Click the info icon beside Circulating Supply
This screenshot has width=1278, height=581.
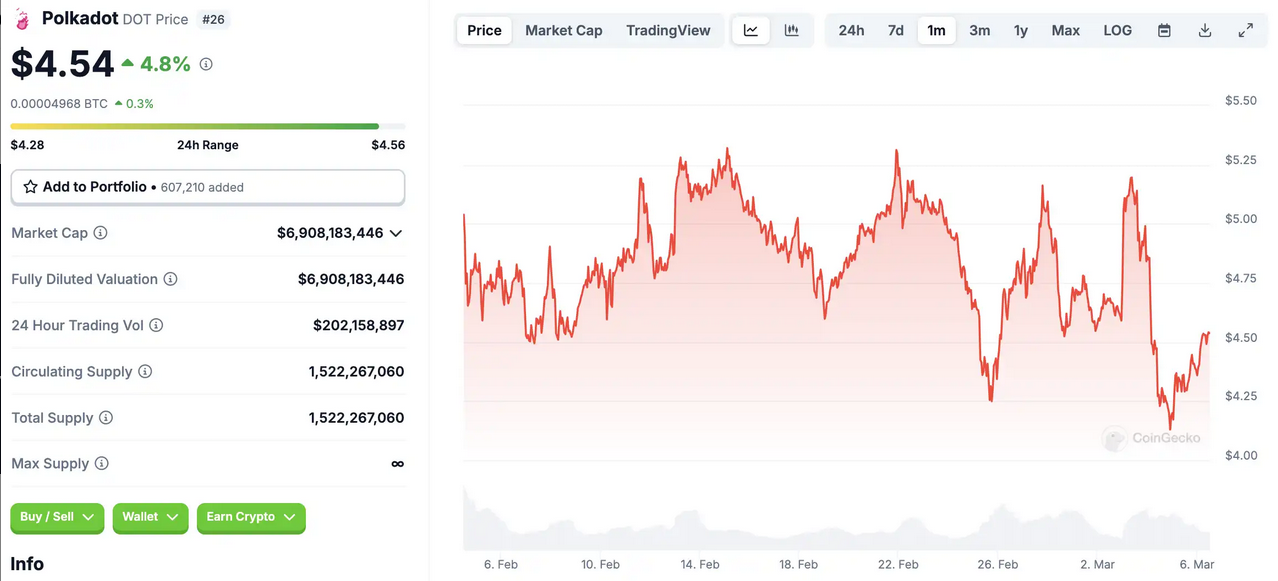[x=145, y=372]
